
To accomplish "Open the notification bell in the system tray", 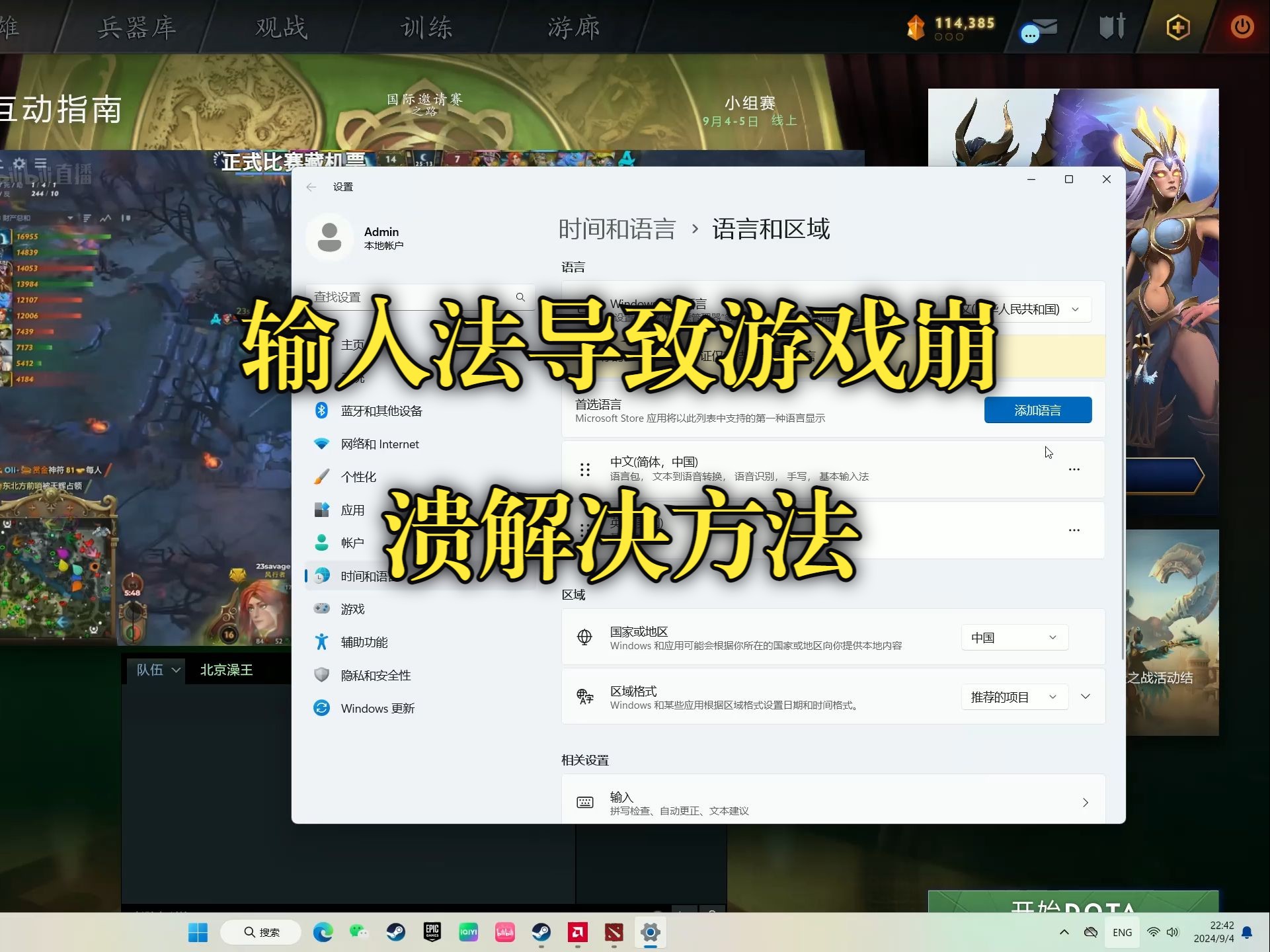I will pos(1248,932).
